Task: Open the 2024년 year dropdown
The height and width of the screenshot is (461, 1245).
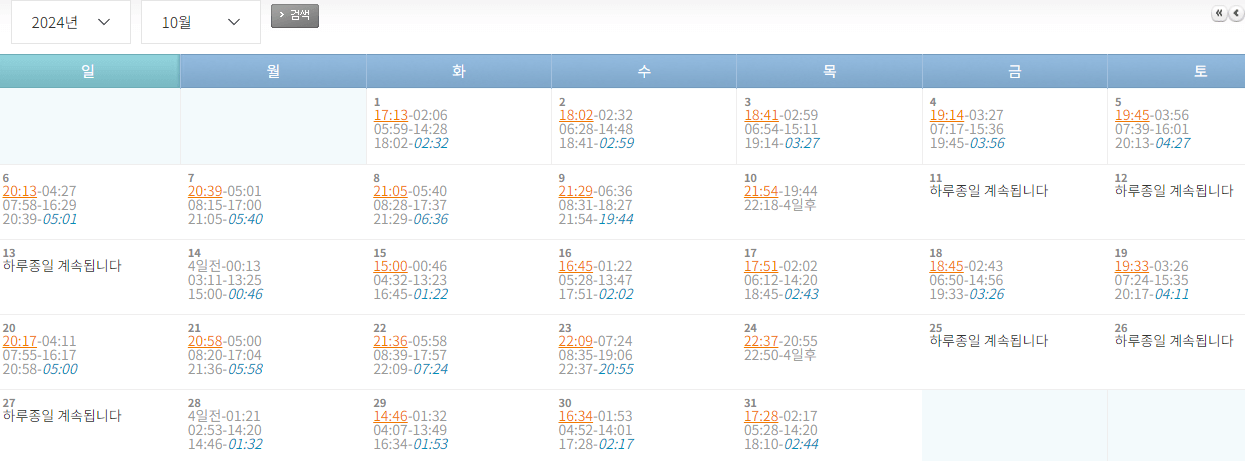Action: tap(71, 22)
